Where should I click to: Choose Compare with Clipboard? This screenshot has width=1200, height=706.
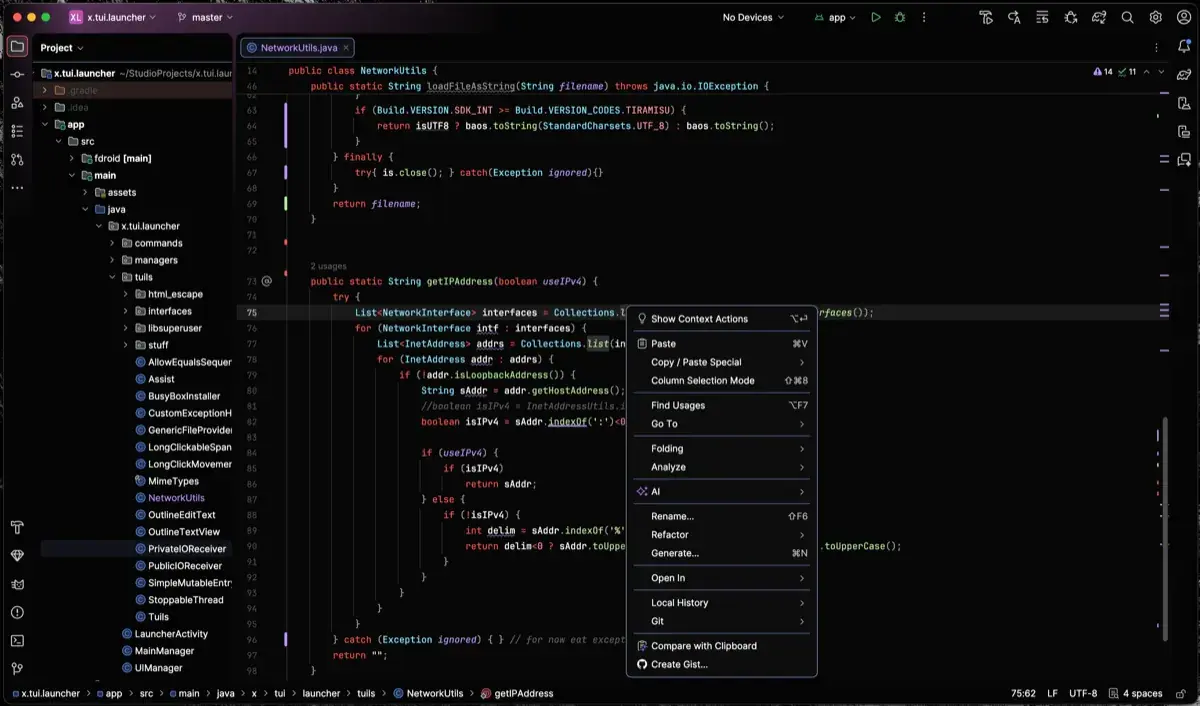721,646
